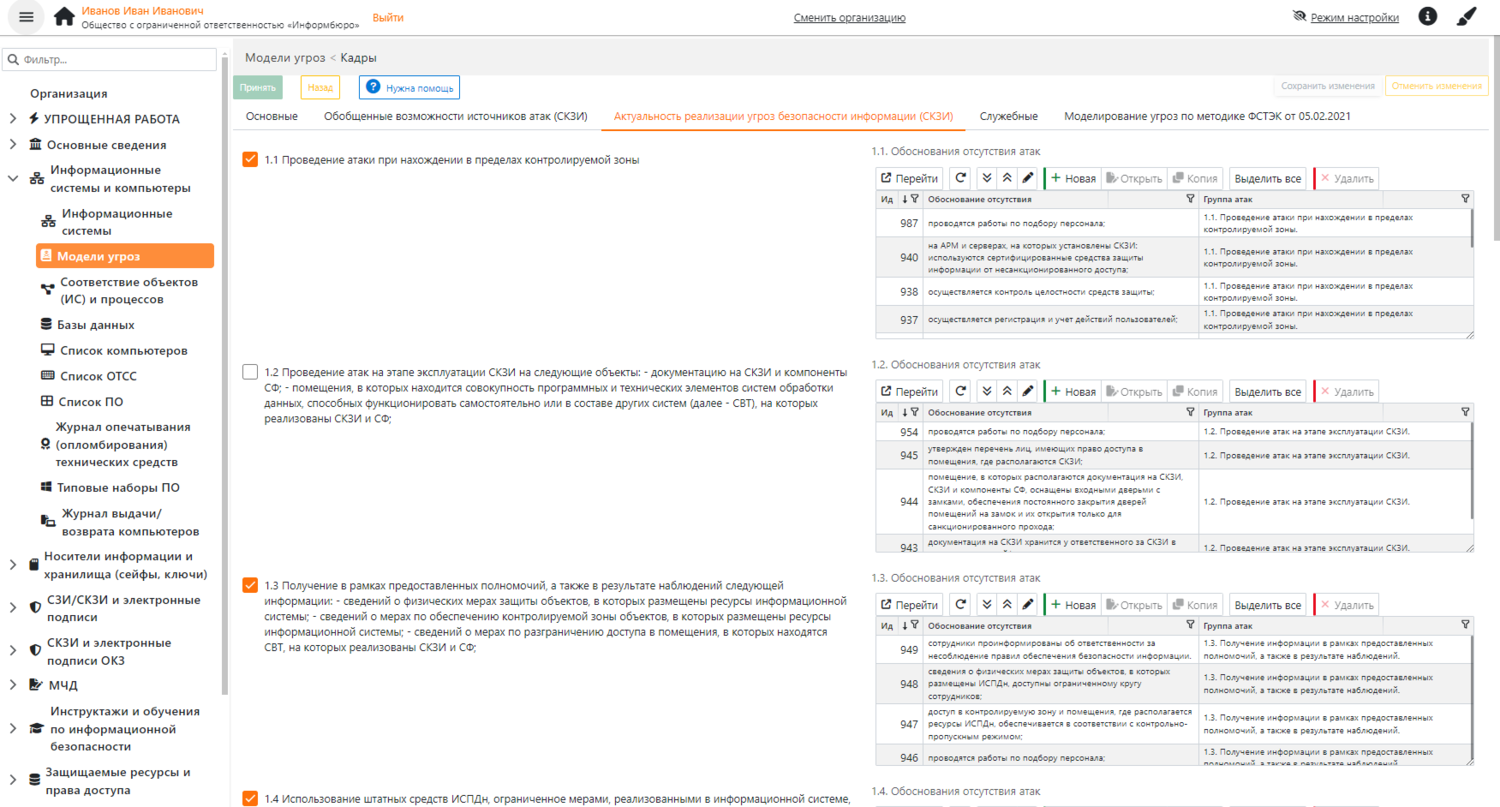This screenshot has width=1500, height=807.
Task: Open filter on 'Обоснование отсутствия' column in 1.1 table
Action: click(1190, 199)
